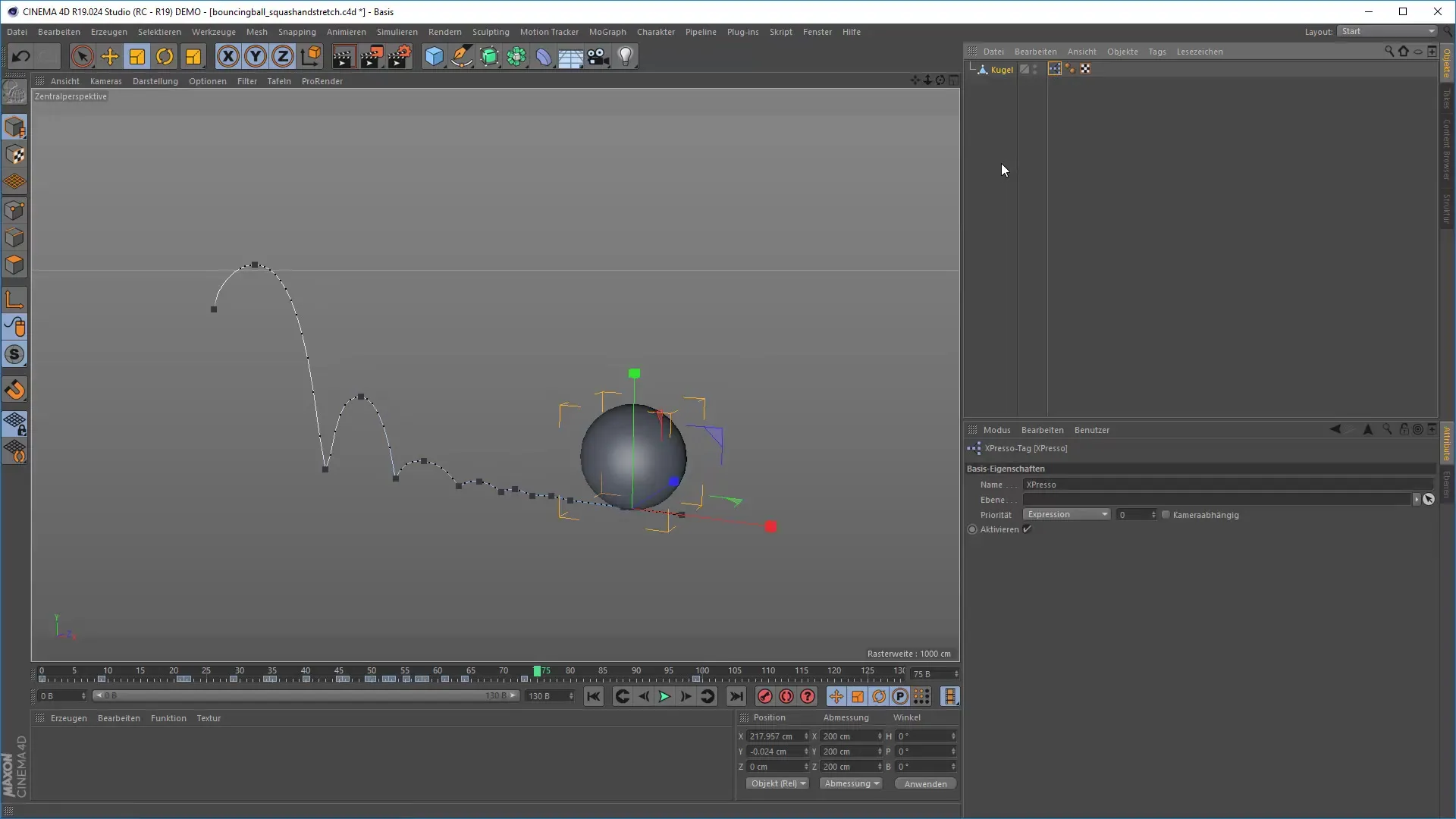This screenshot has height=819, width=1456.
Task: Open the Objekt (Rel) dropdown
Action: click(x=778, y=783)
